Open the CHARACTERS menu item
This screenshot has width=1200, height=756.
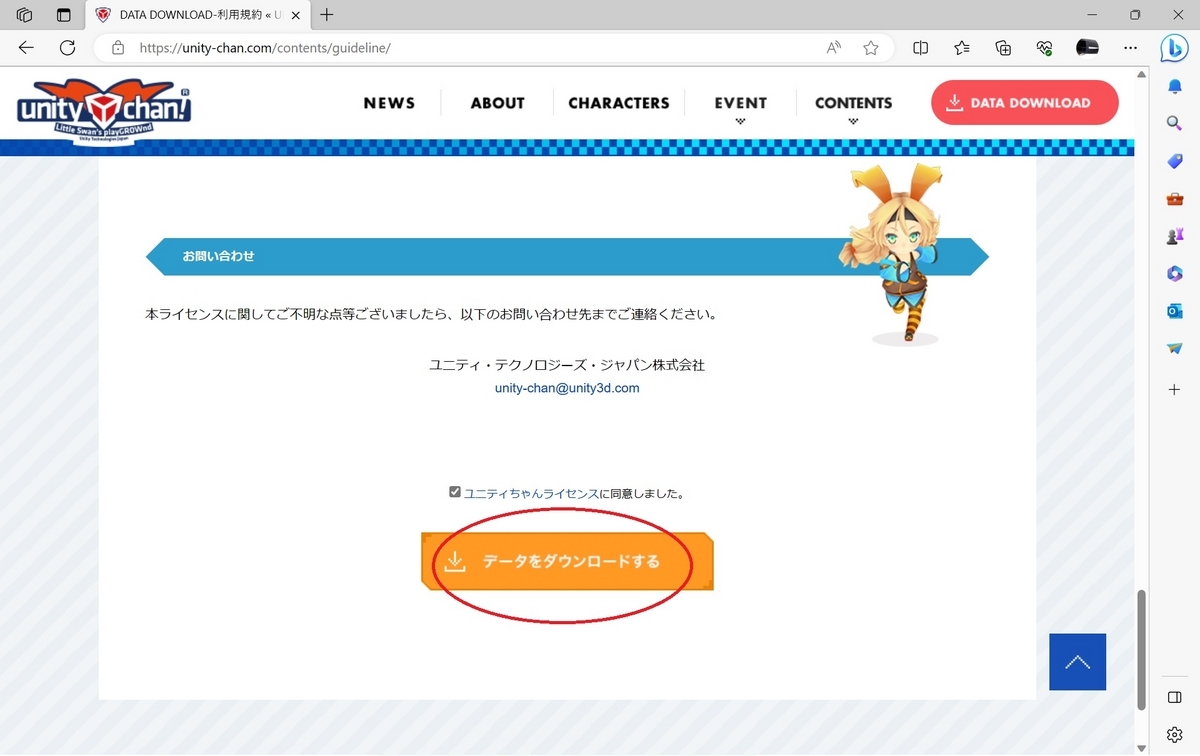pos(619,103)
